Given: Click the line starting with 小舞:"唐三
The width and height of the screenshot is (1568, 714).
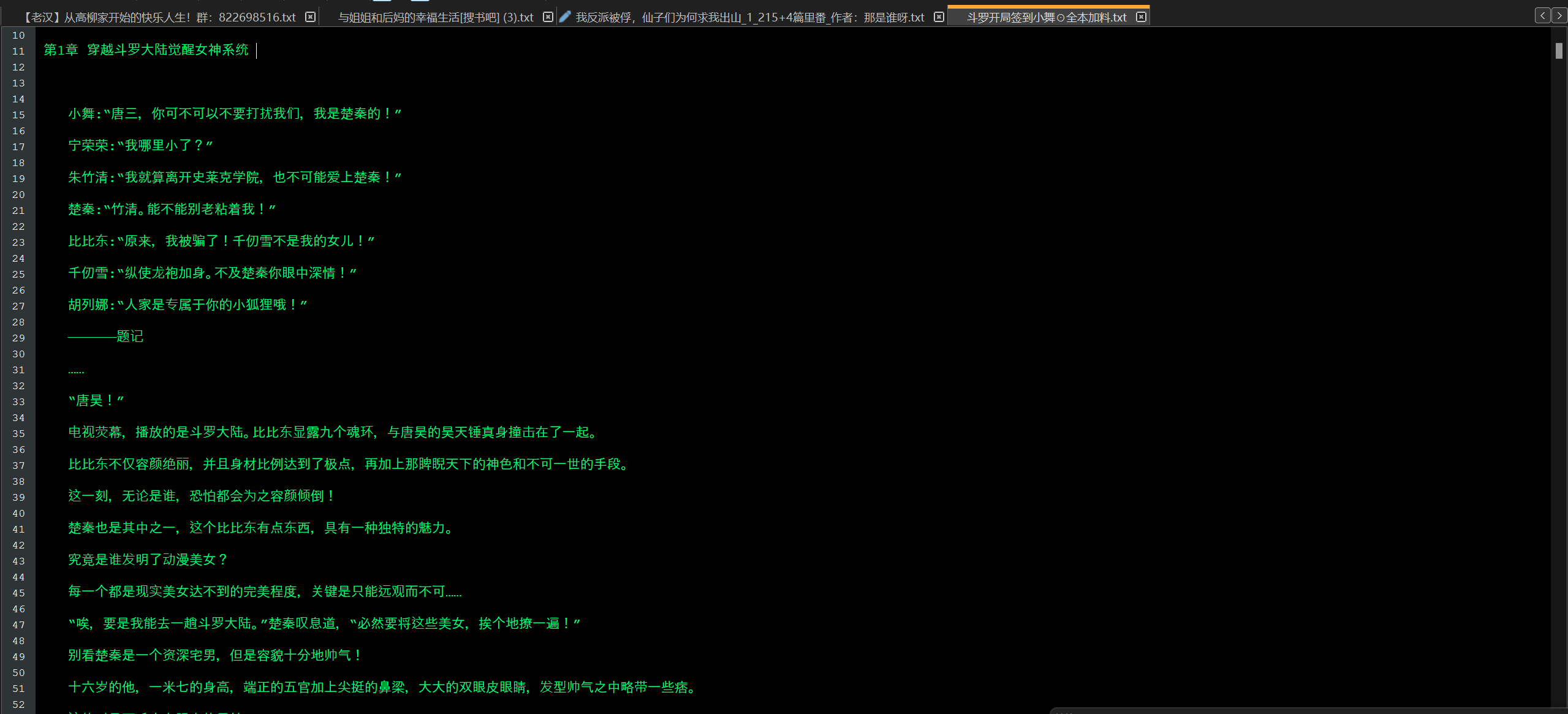Looking at the screenshot, I should point(234,114).
